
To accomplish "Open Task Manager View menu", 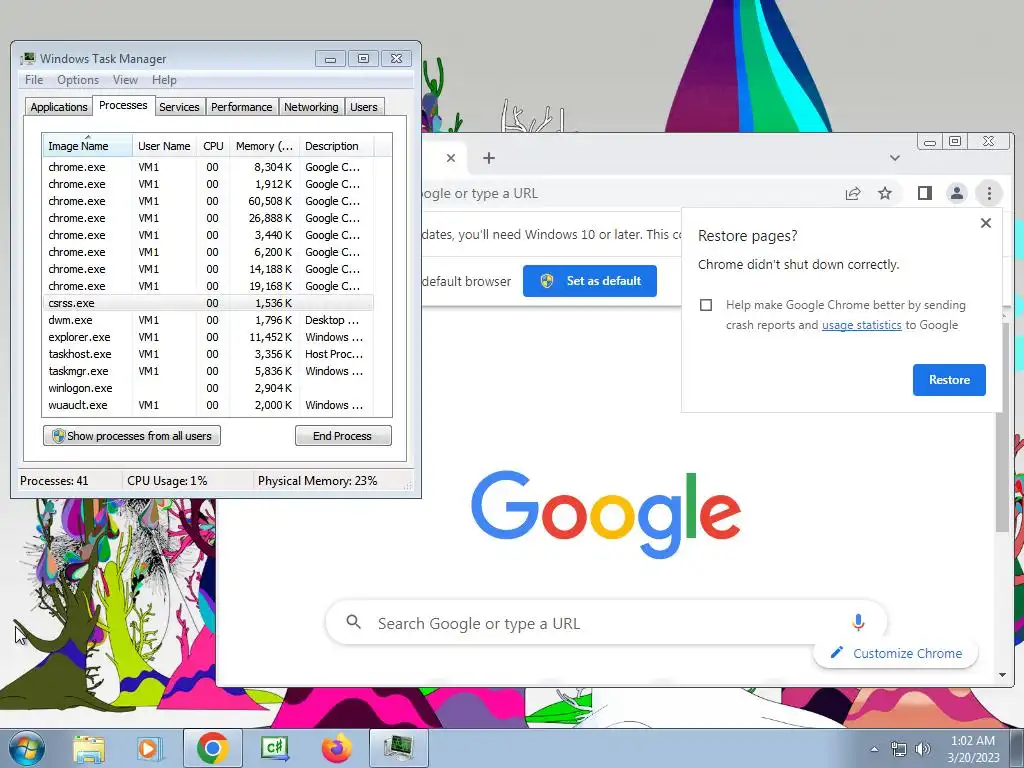I will (x=125, y=80).
